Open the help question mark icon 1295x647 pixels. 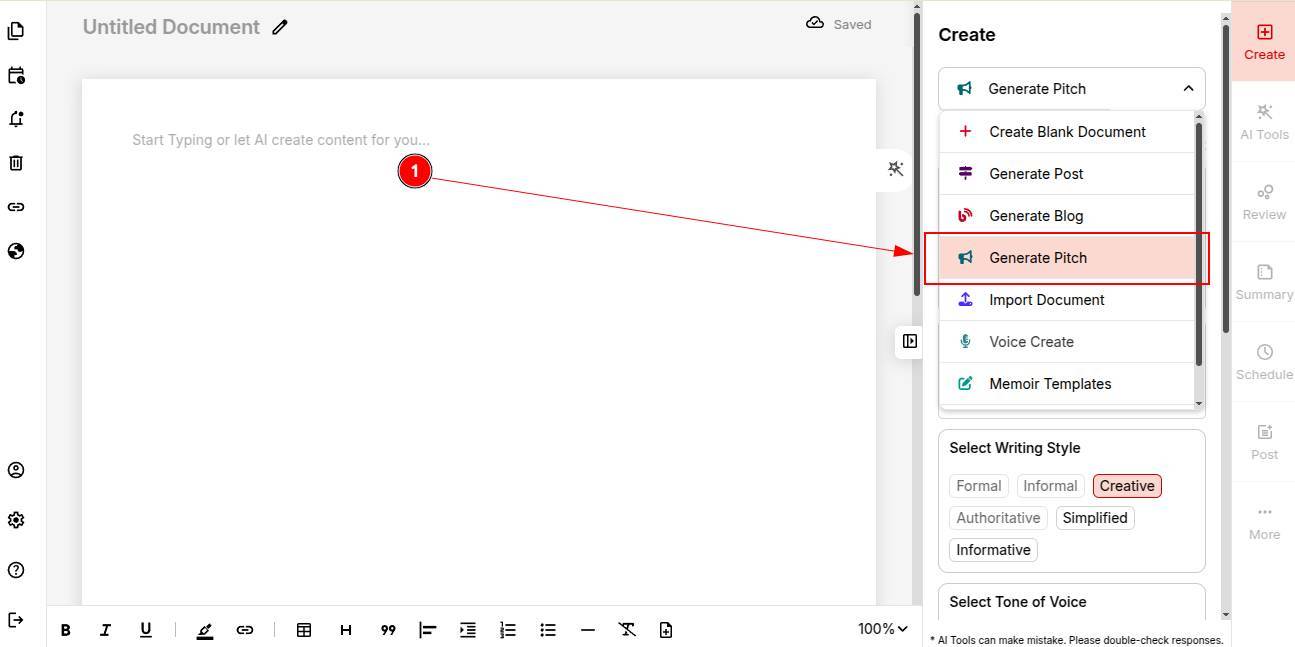click(x=16, y=570)
